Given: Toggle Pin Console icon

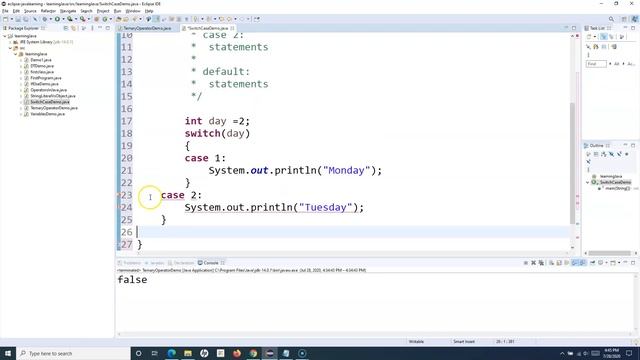Looking at the screenshot, I should click(592, 263).
